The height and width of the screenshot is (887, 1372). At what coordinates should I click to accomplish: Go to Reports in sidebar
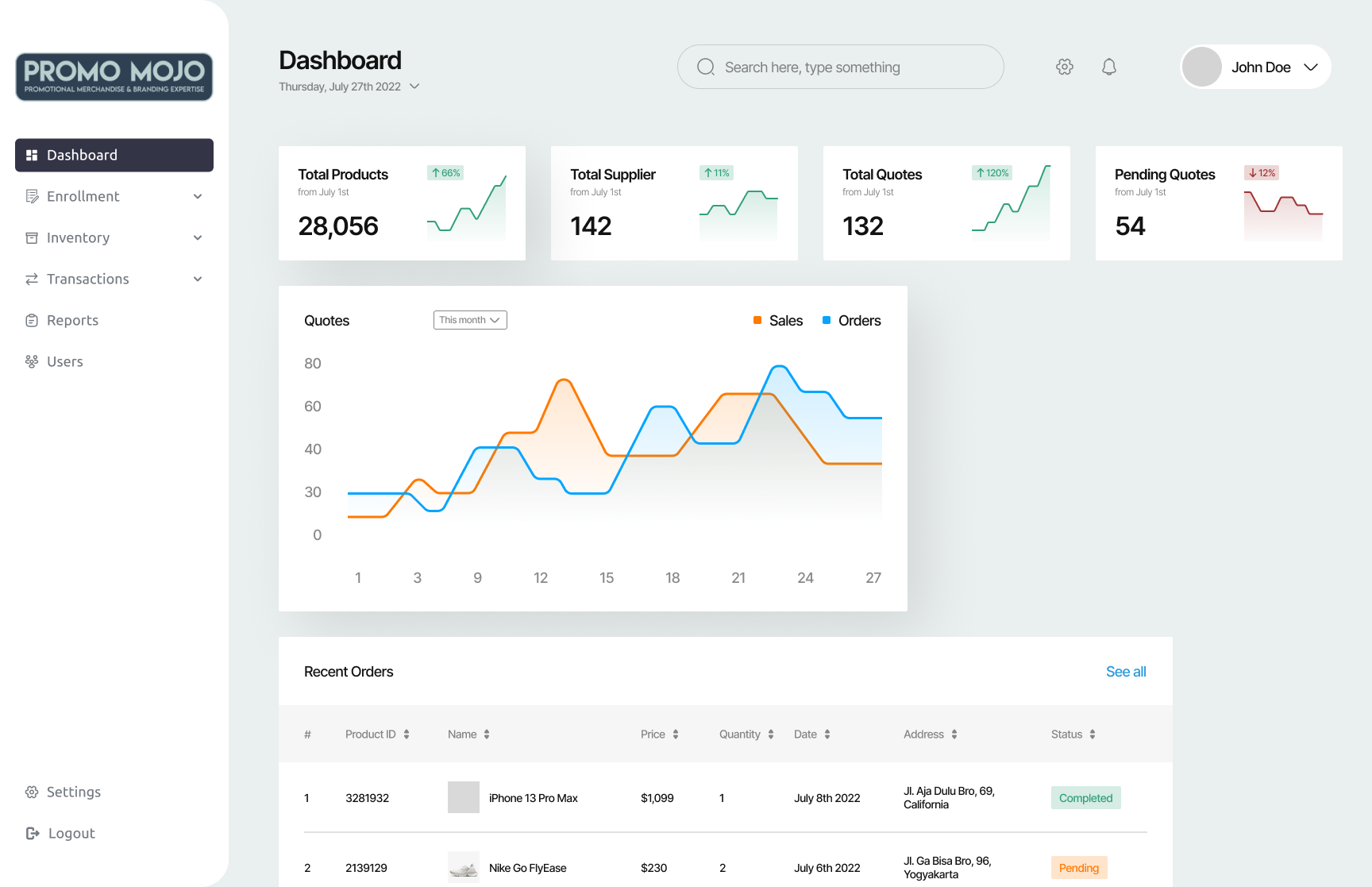(72, 320)
